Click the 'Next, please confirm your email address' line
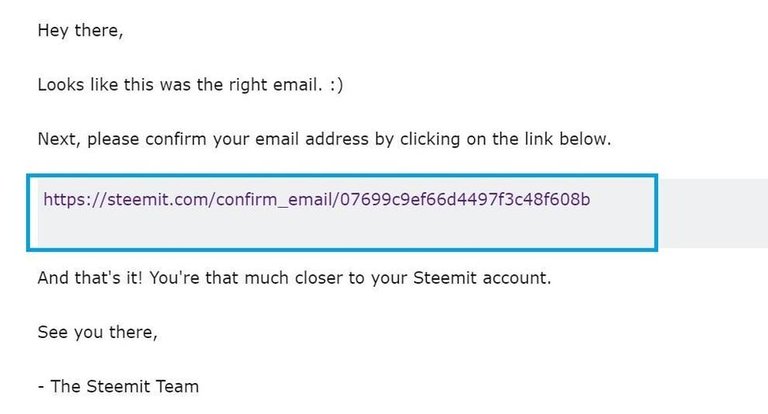Screen dimensions: 768x414 point(324,139)
